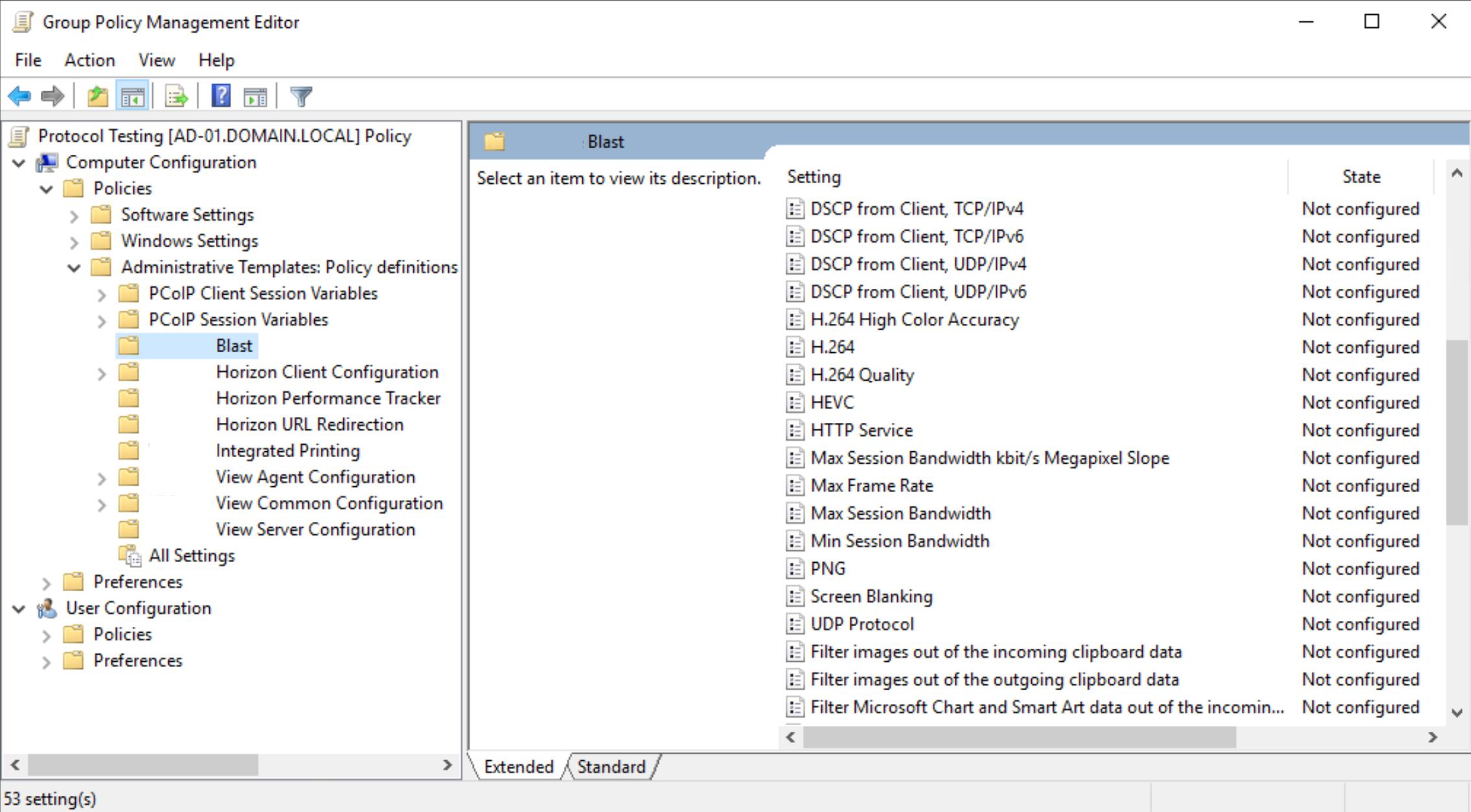The height and width of the screenshot is (812, 1471).
Task: Open the Action menu
Action: (89, 60)
